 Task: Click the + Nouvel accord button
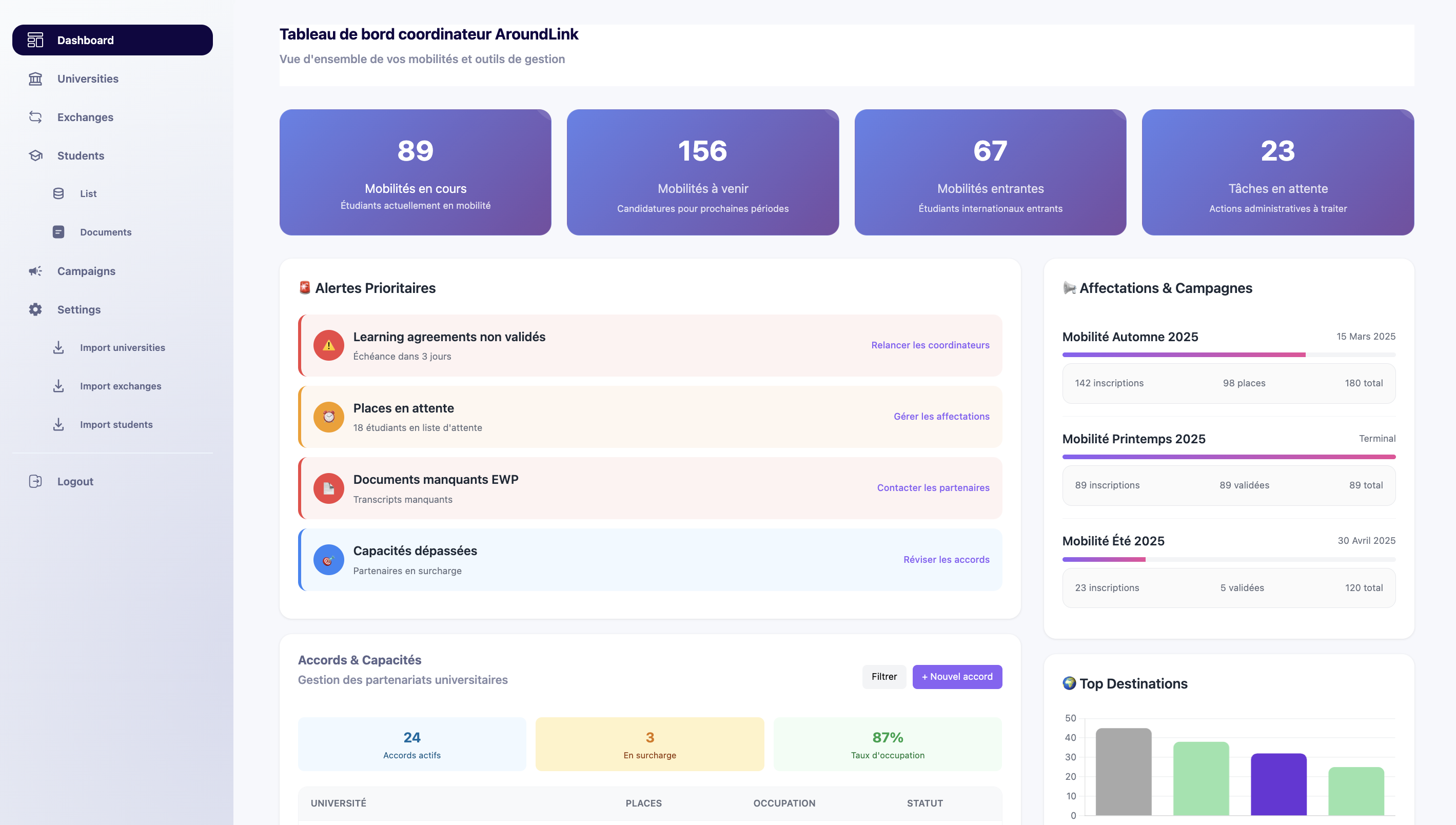click(x=957, y=677)
